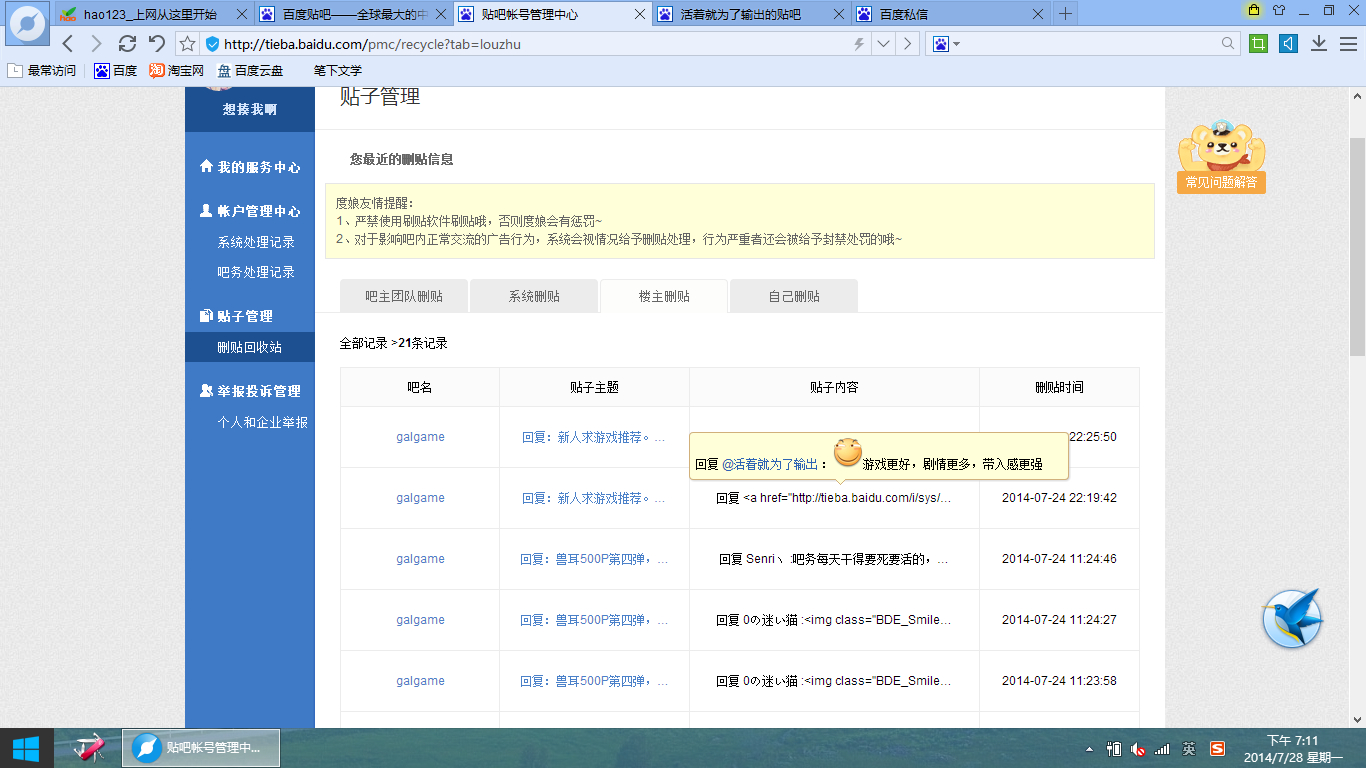Click the green crop screenshot icon

[1259, 44]
